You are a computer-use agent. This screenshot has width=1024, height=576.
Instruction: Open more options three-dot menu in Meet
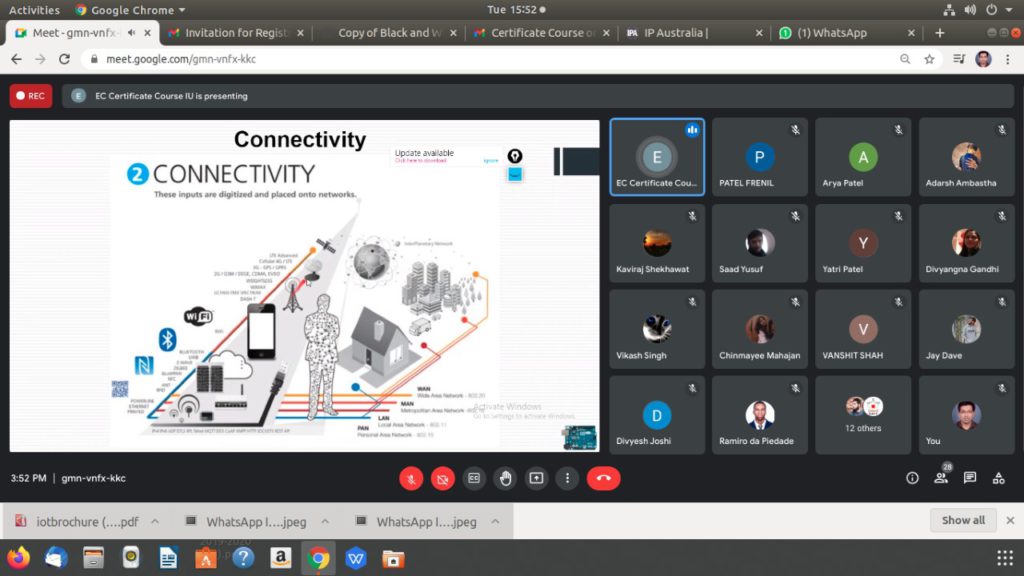tap(567, 478)
